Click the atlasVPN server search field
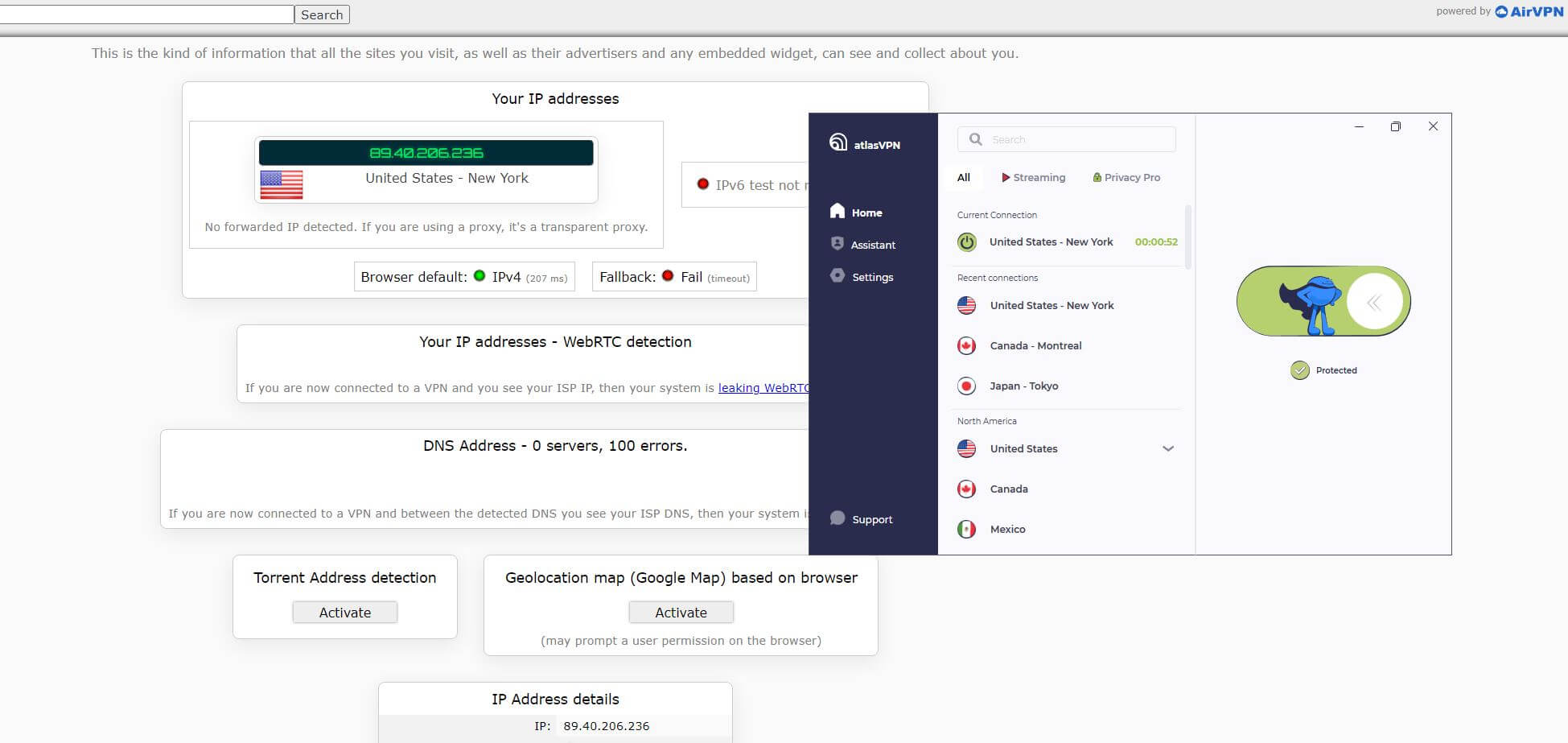Screen dimensions: 1568x743 (1067, 139)
